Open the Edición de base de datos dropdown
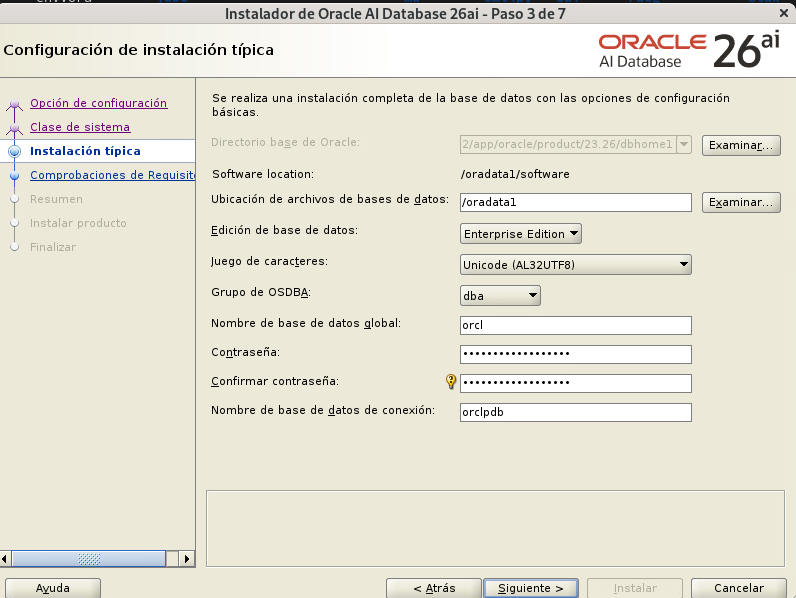Image resolution: width=796 pixels, height=598 pixels. coord(521,234)
